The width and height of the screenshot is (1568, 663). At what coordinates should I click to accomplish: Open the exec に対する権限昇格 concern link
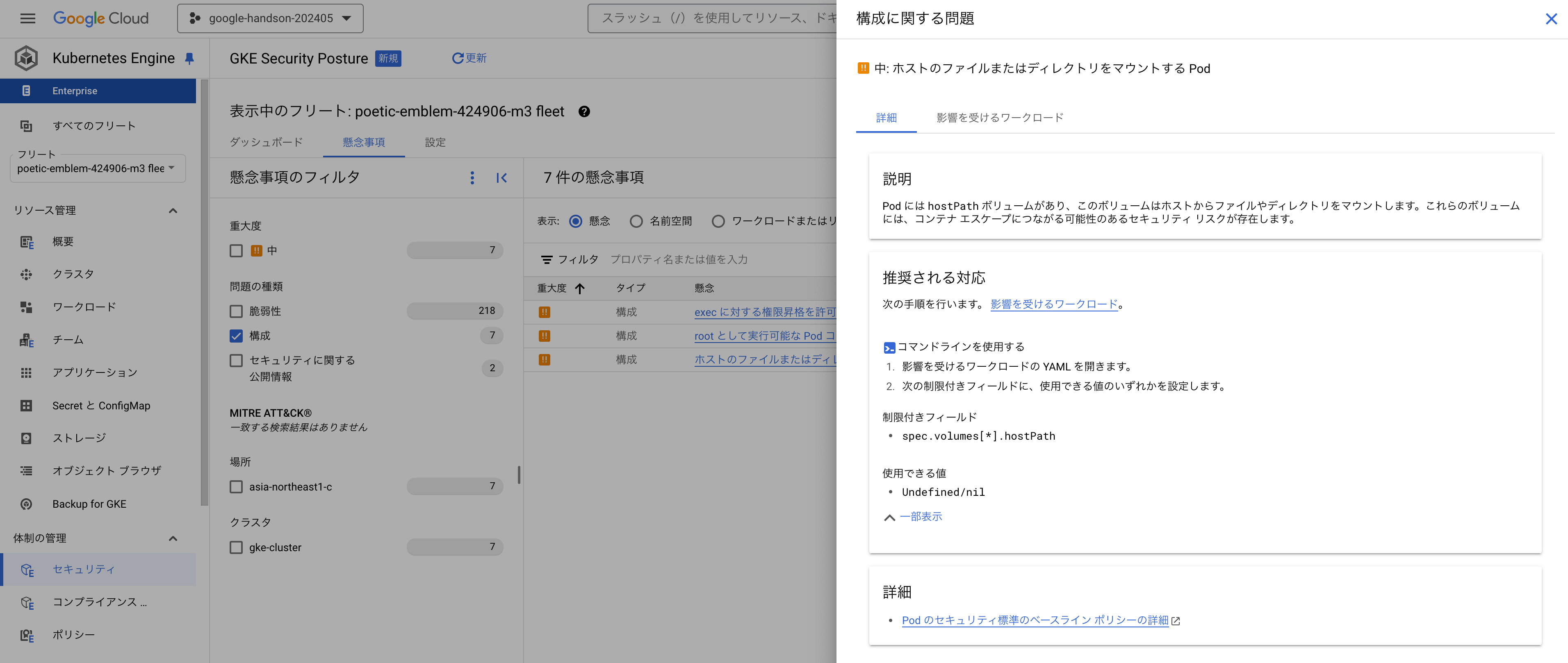pos(765,312)
